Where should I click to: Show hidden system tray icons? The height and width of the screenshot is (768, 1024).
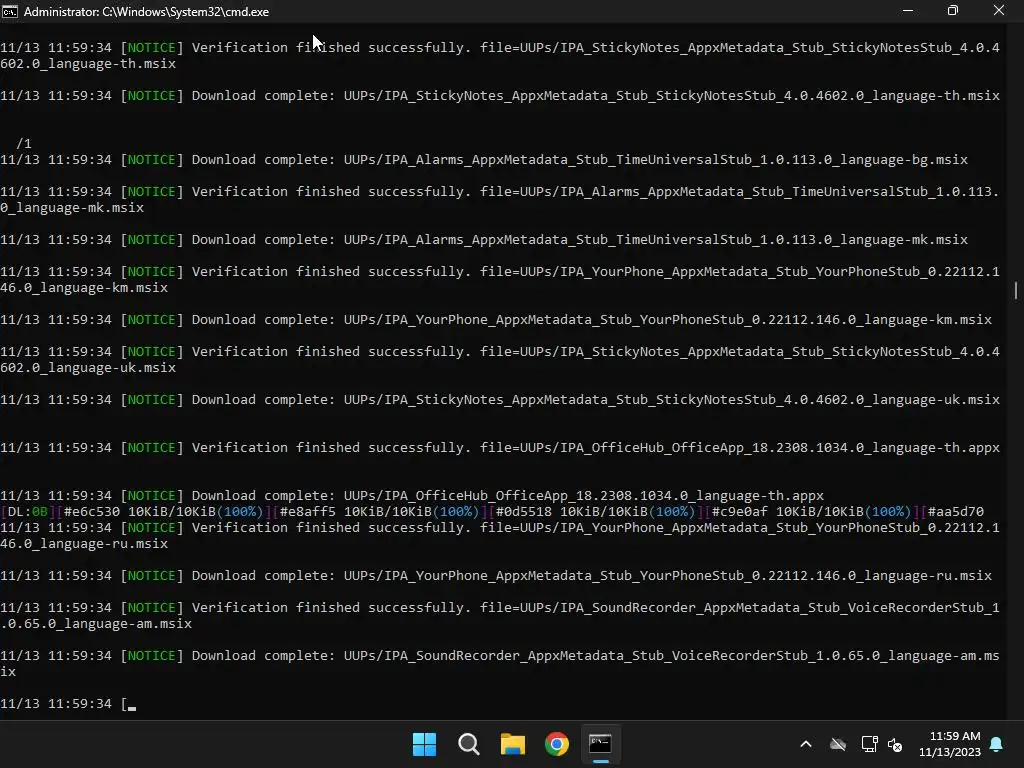pos(806,744)
